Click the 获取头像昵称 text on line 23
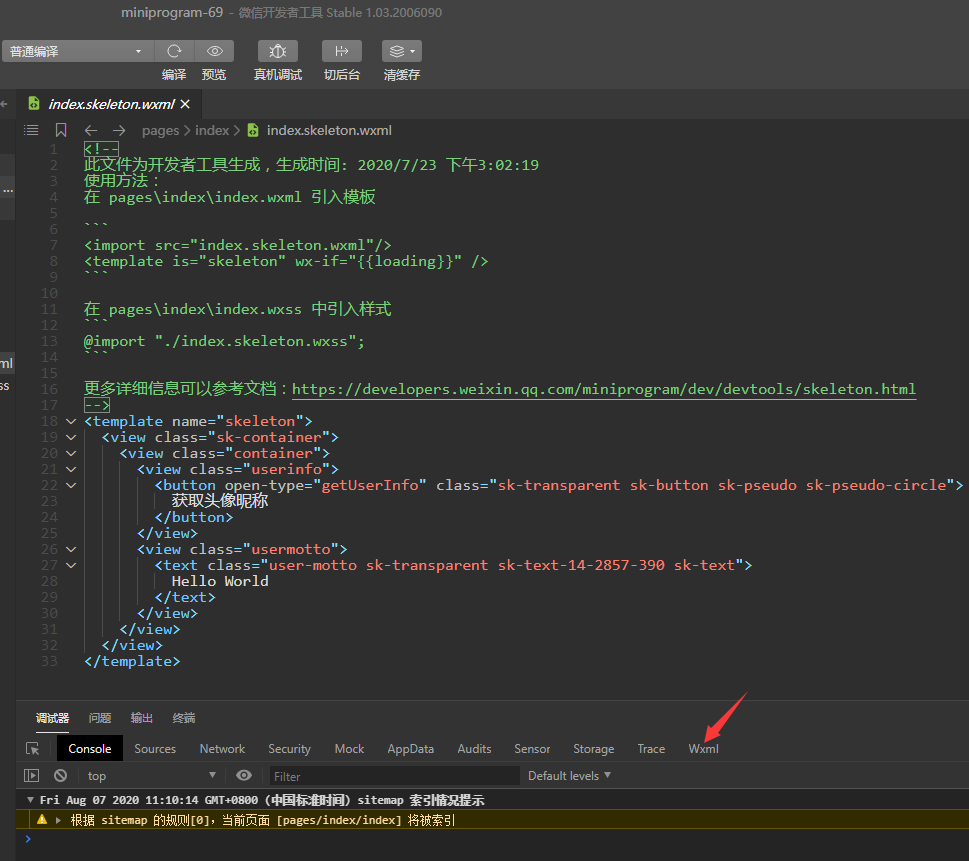Screen dimensions: 969x861 [x=220, y=501]
